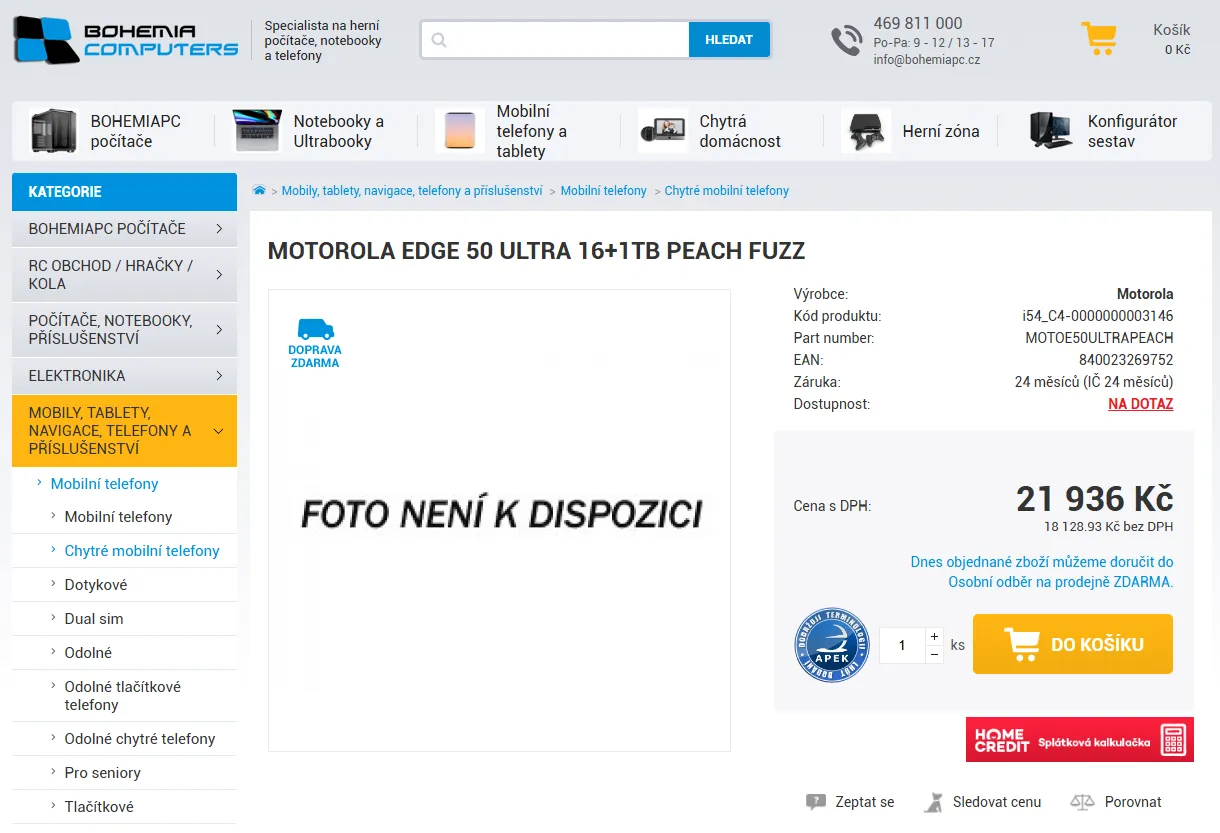Viewport: 1220px width, 833px height.
Task: Open Mobilní telefony a tablety top menu
Action: tap(532, 131)
